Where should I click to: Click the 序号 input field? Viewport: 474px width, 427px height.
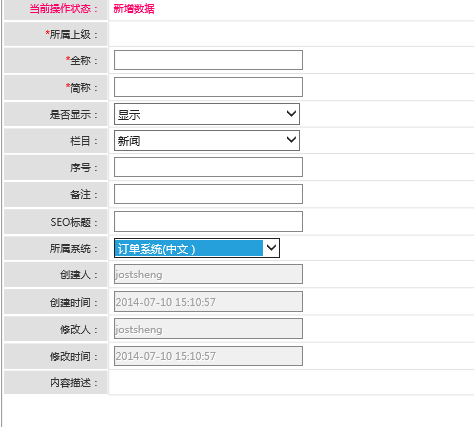tap(208, 167)
